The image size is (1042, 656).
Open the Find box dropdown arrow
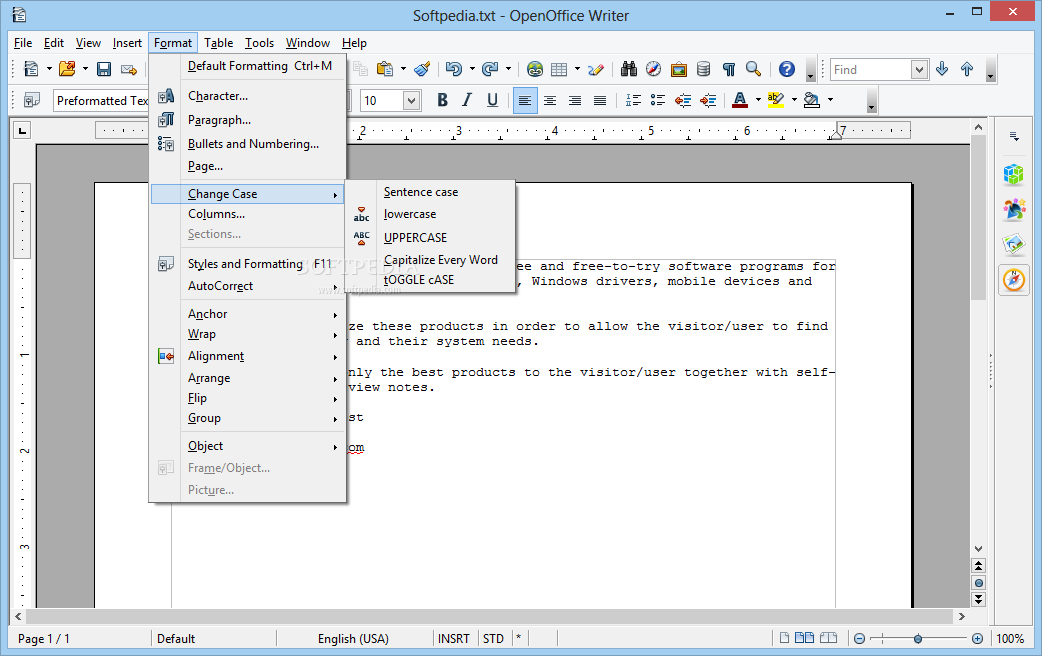(919, 69)
